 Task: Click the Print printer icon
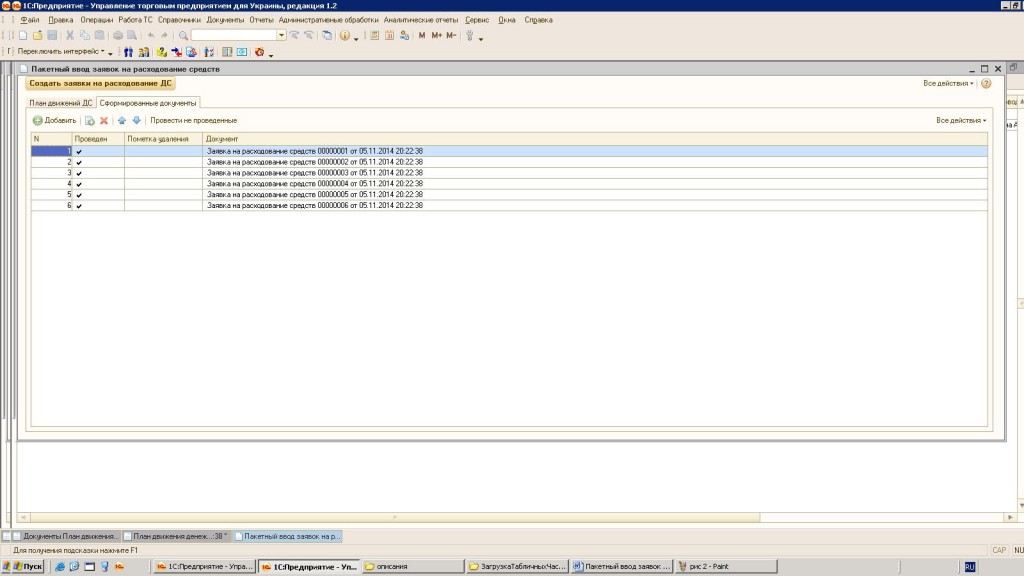[118, 35]
